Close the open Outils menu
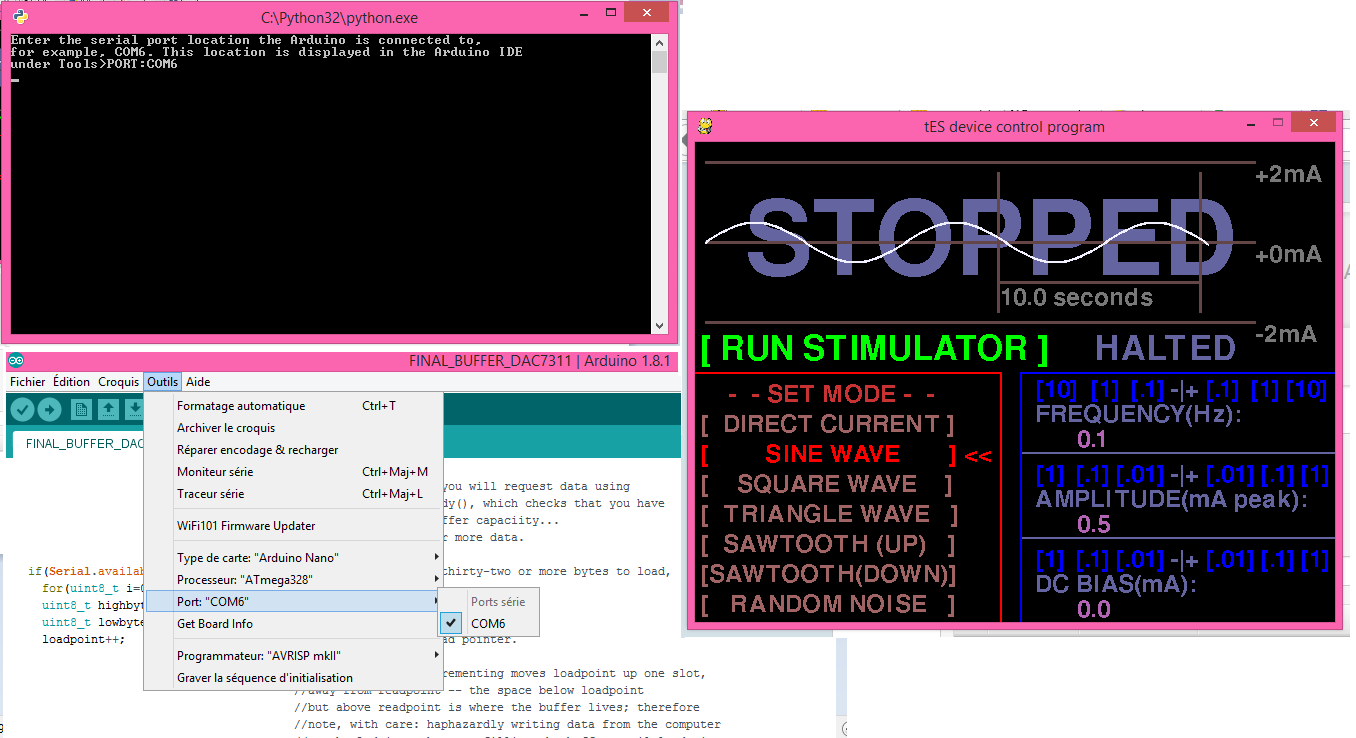1356x738 pixels. coord(162,382)
